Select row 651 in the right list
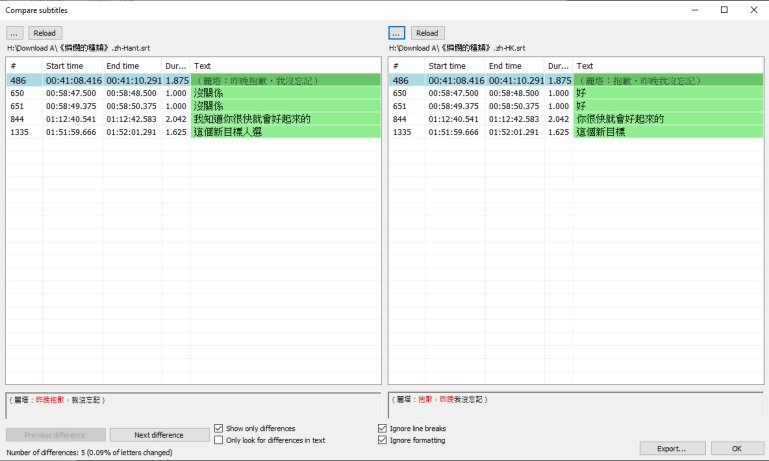Image resolution: width=769 pixels, height=461 pixels. 576,106
